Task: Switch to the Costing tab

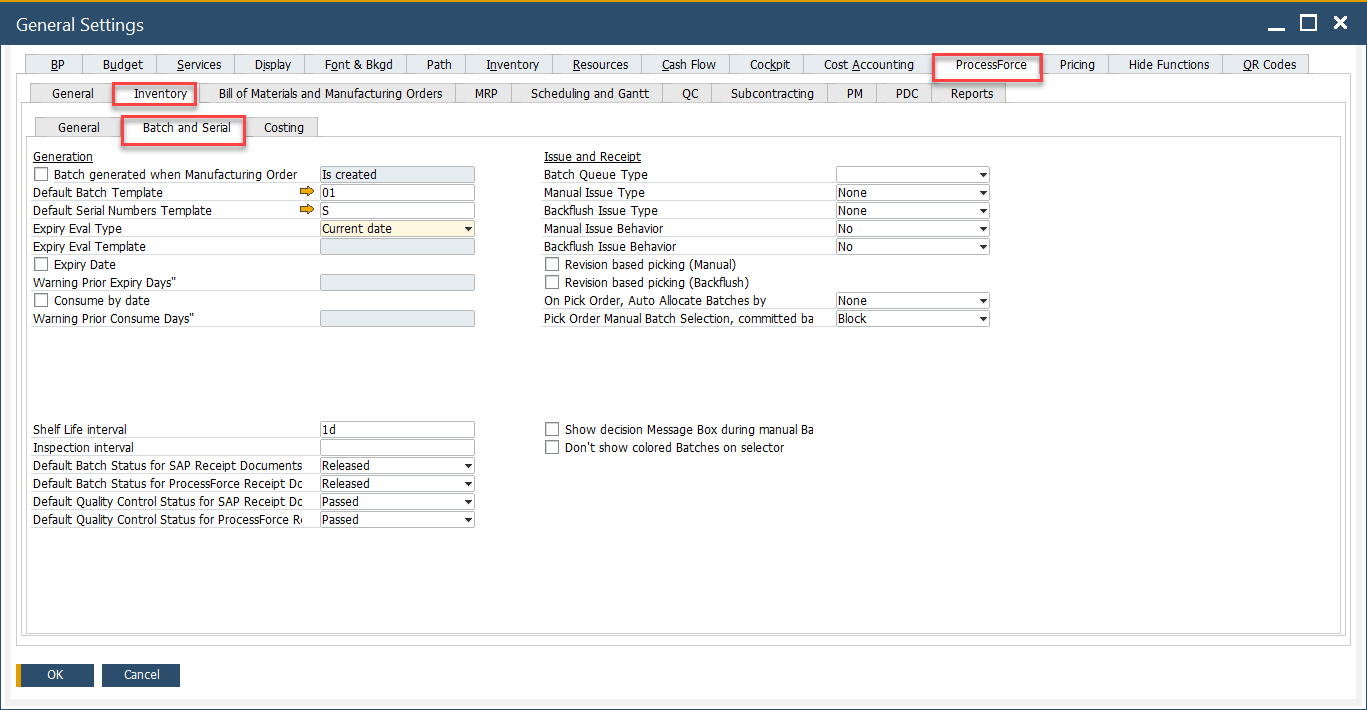Action: pos(283,127)
